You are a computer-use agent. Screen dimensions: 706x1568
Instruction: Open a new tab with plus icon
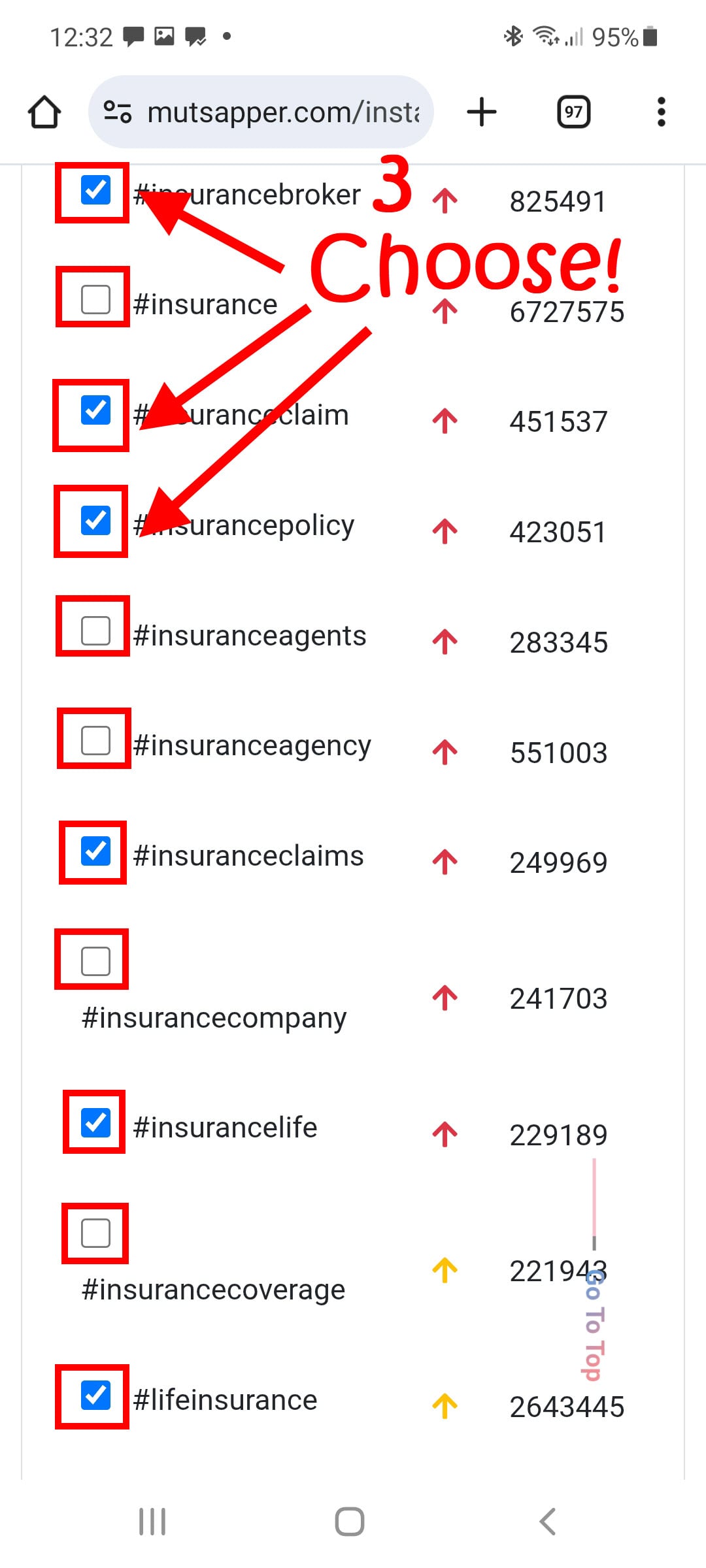point(482,112)
